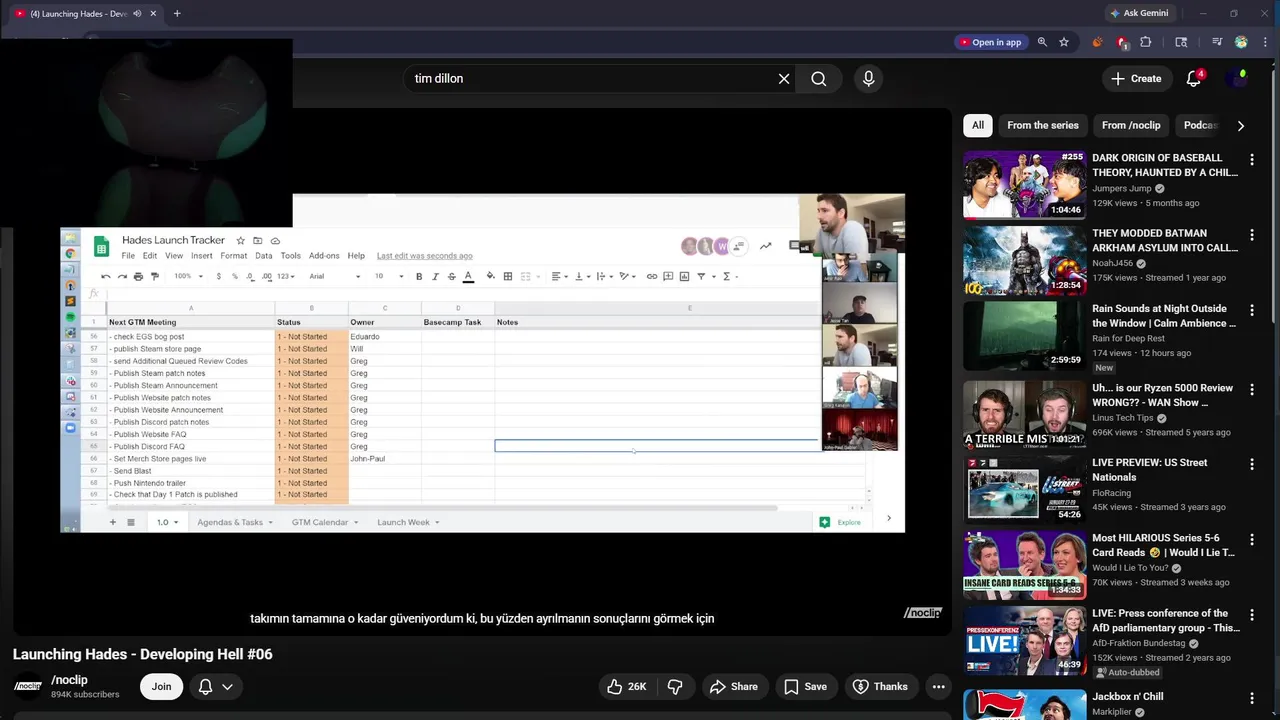
Task: Click the Thanks button
Action: point(880,686)
